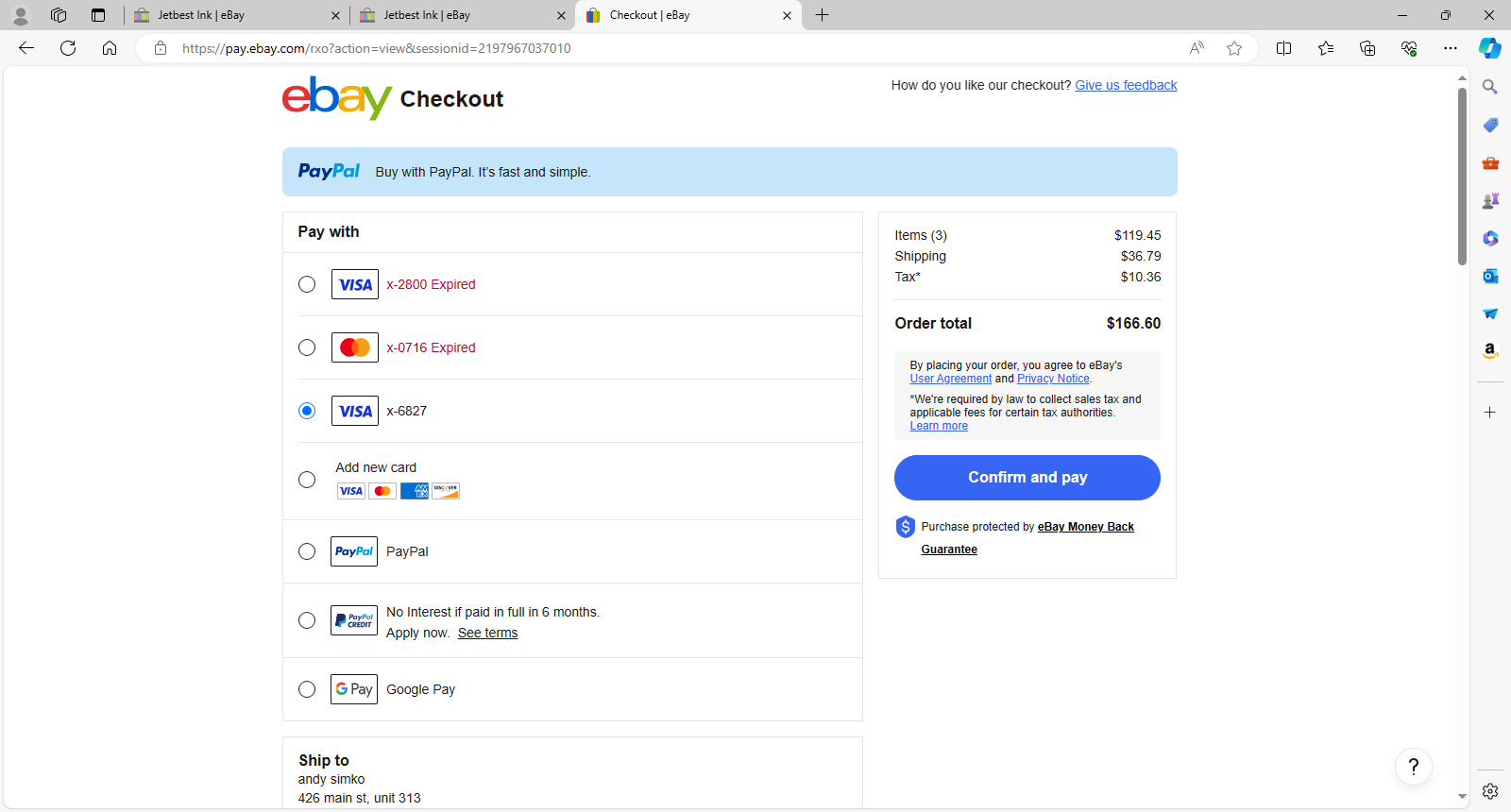Choose the Google Pay radio button

point(307,689)
